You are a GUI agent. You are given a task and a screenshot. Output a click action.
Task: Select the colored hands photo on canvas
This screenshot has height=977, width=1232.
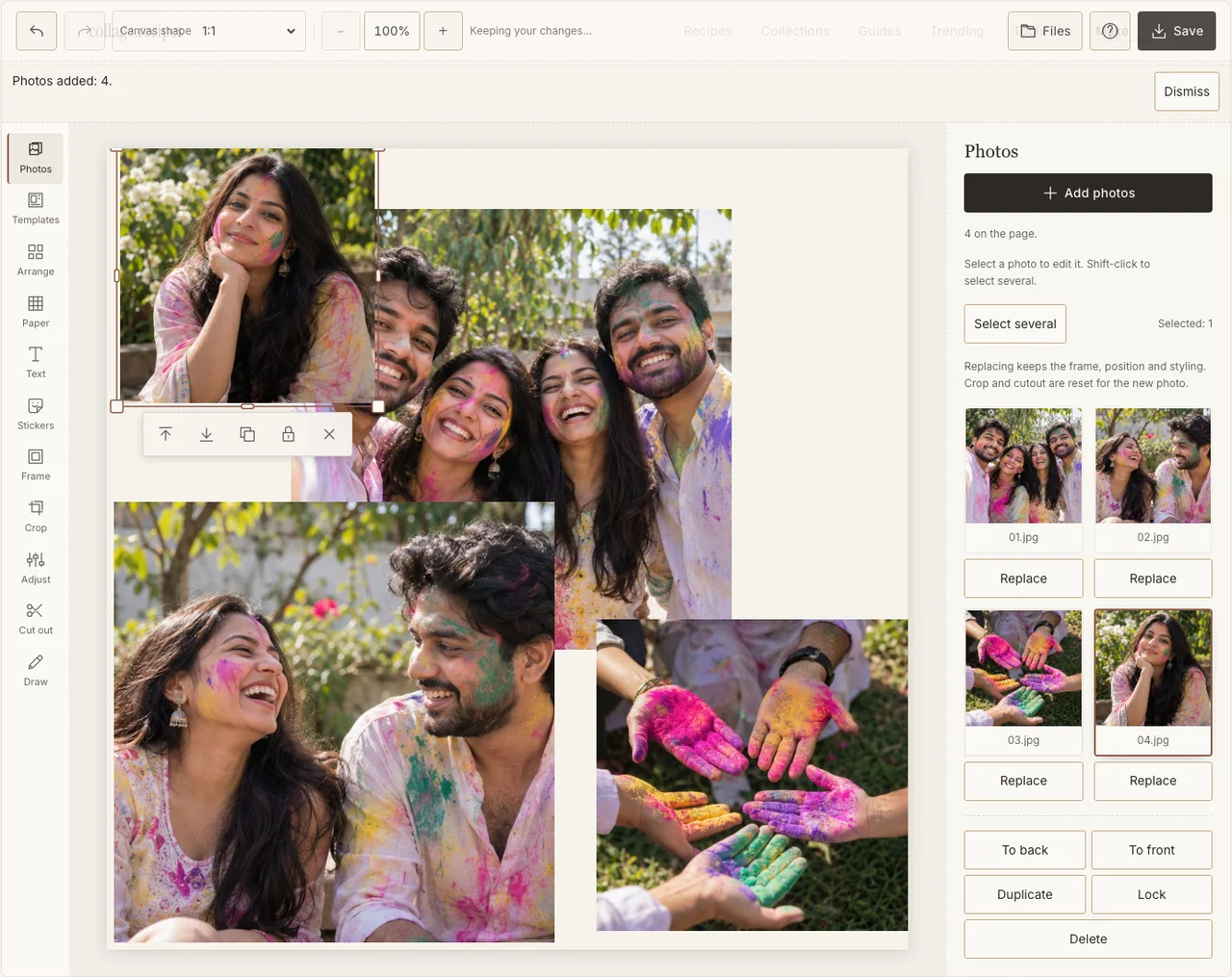[752, 775]
